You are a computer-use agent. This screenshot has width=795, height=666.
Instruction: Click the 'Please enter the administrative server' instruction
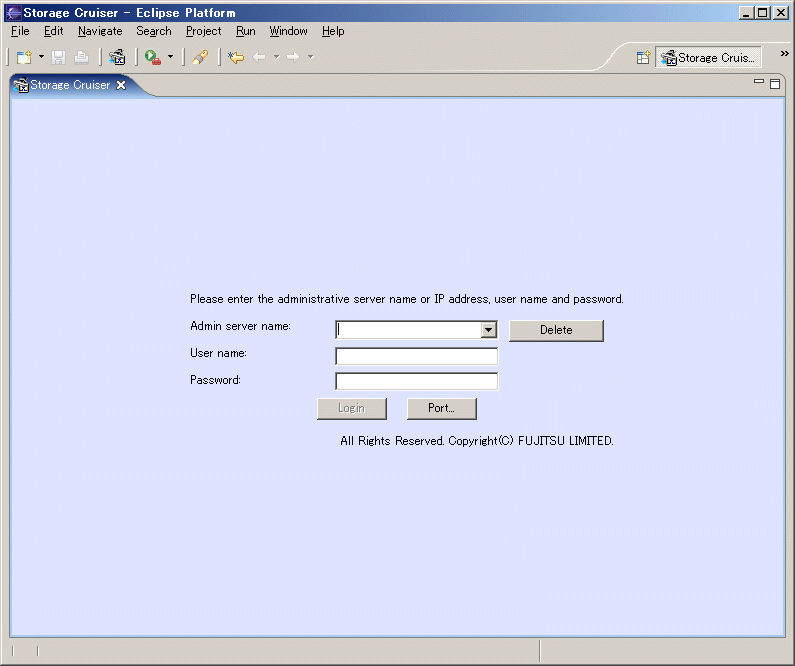[x=407, y=299]
